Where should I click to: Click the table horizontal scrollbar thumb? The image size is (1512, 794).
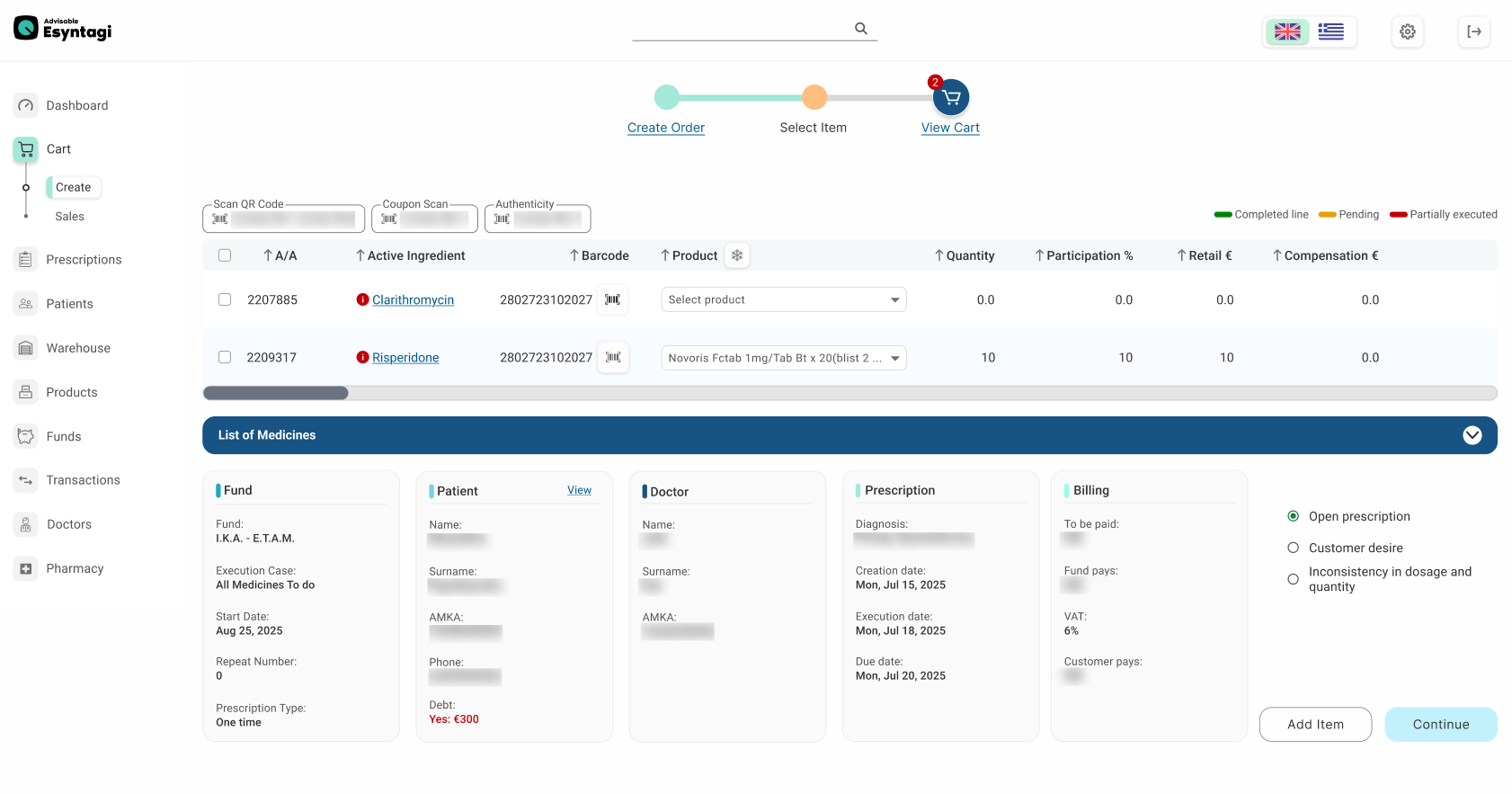coord(275,393)
